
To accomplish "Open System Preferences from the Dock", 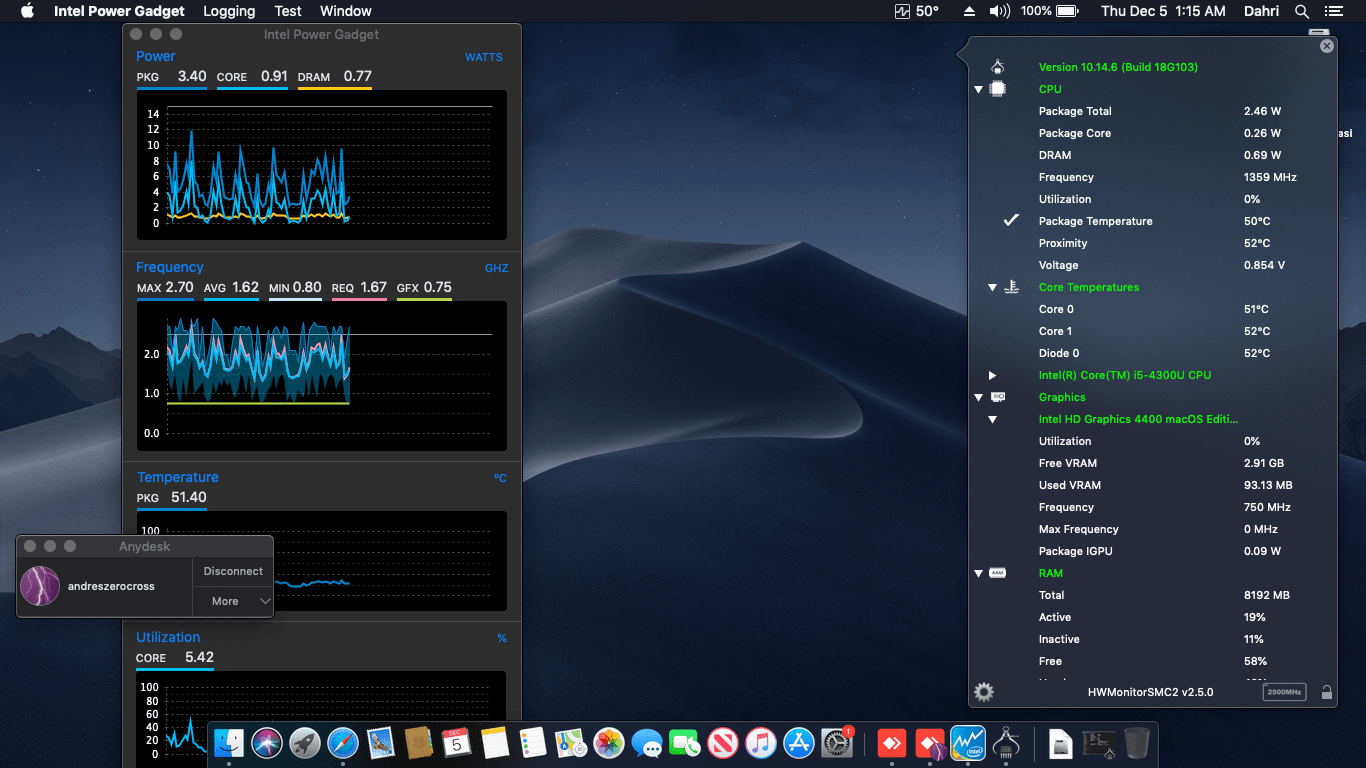I will pyautogui.click(x=836, y=743).
